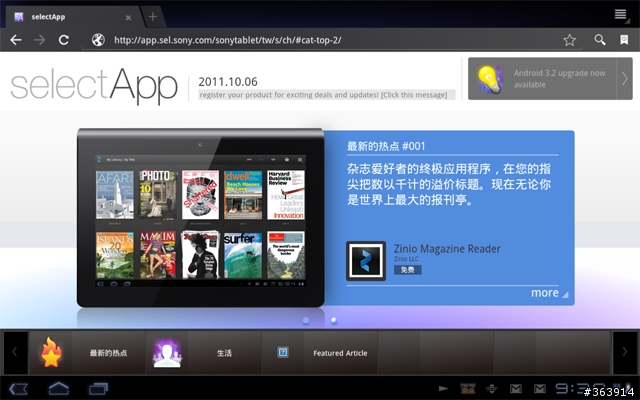Select the second carousel page dot
The width and height of the screenshot is (640, 400).
coord(334,320)
